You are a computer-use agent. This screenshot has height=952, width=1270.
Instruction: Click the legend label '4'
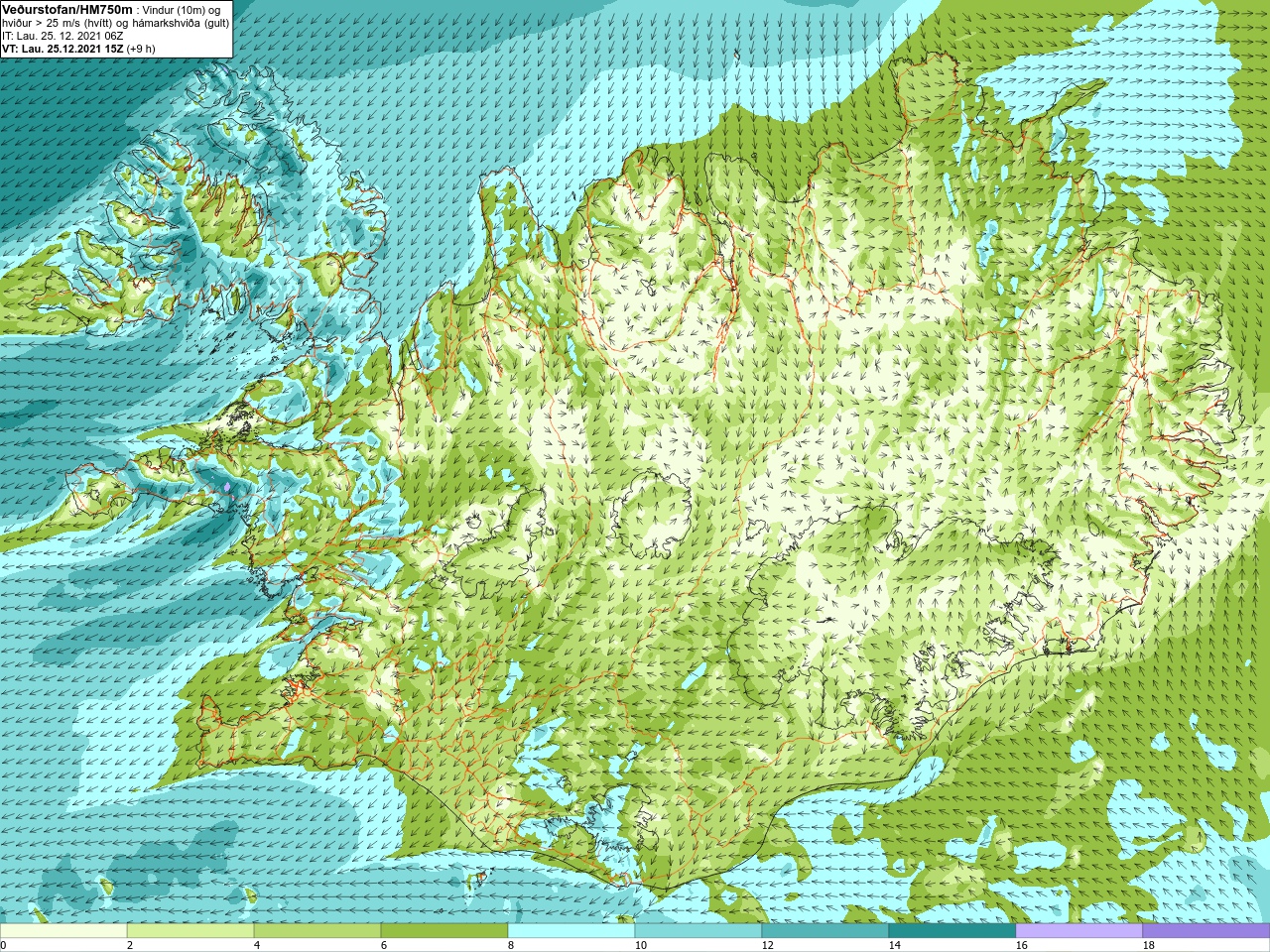point(256,945)
